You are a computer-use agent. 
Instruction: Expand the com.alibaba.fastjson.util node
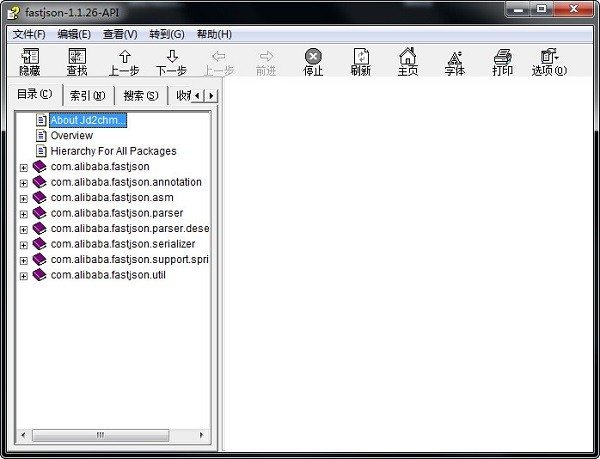click(x=24, y=276)
